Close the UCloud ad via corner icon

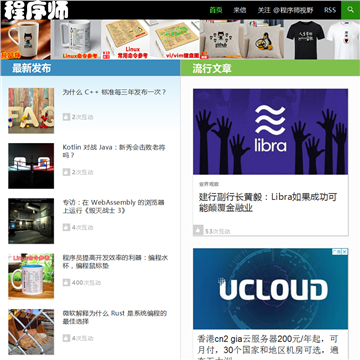[x=344, y=251]
